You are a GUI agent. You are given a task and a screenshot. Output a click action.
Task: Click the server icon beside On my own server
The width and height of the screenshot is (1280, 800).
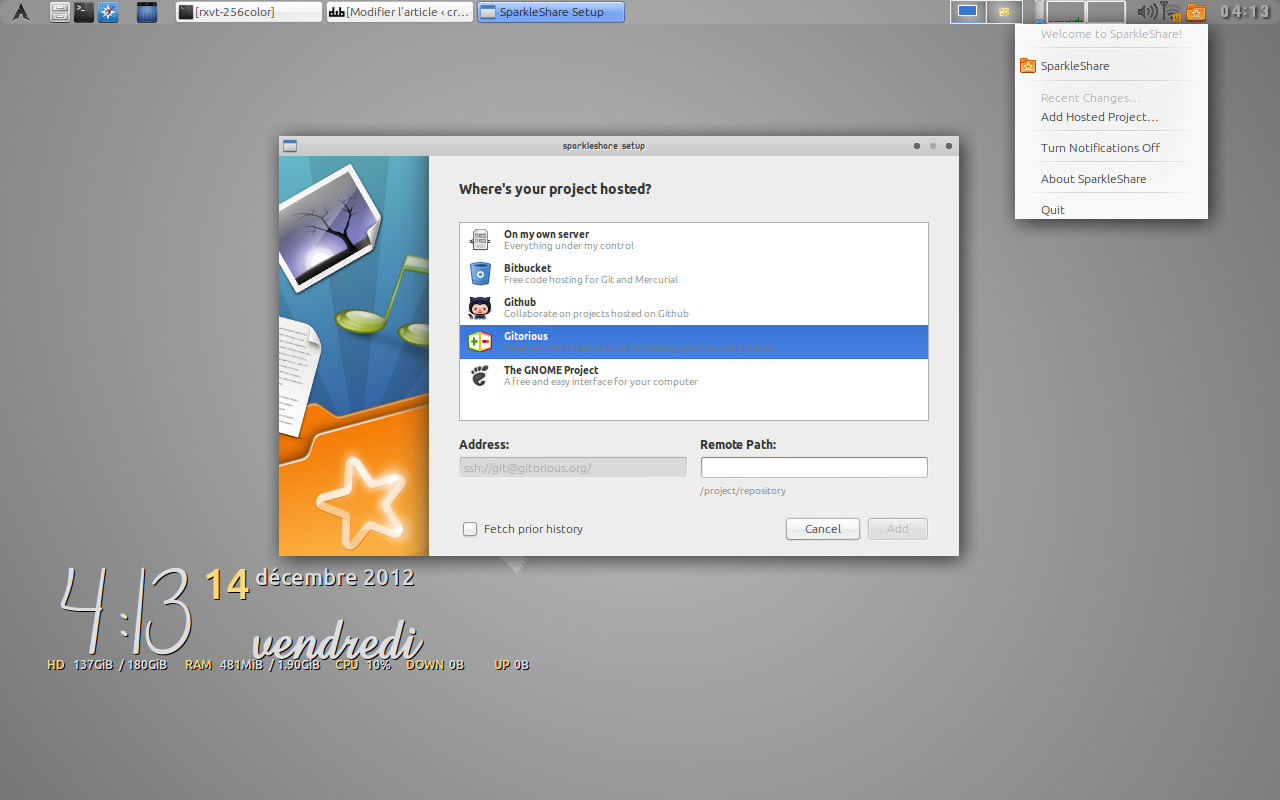click(480, 240)
